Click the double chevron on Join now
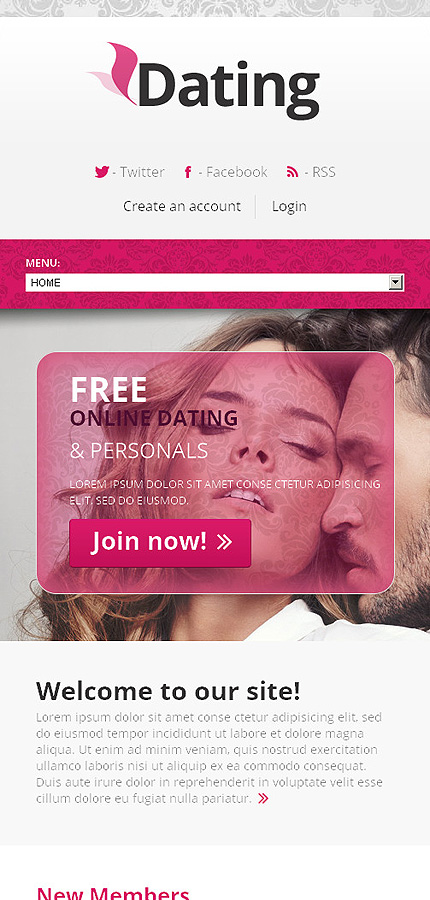The image size is (430, 900). click(224, 542)
